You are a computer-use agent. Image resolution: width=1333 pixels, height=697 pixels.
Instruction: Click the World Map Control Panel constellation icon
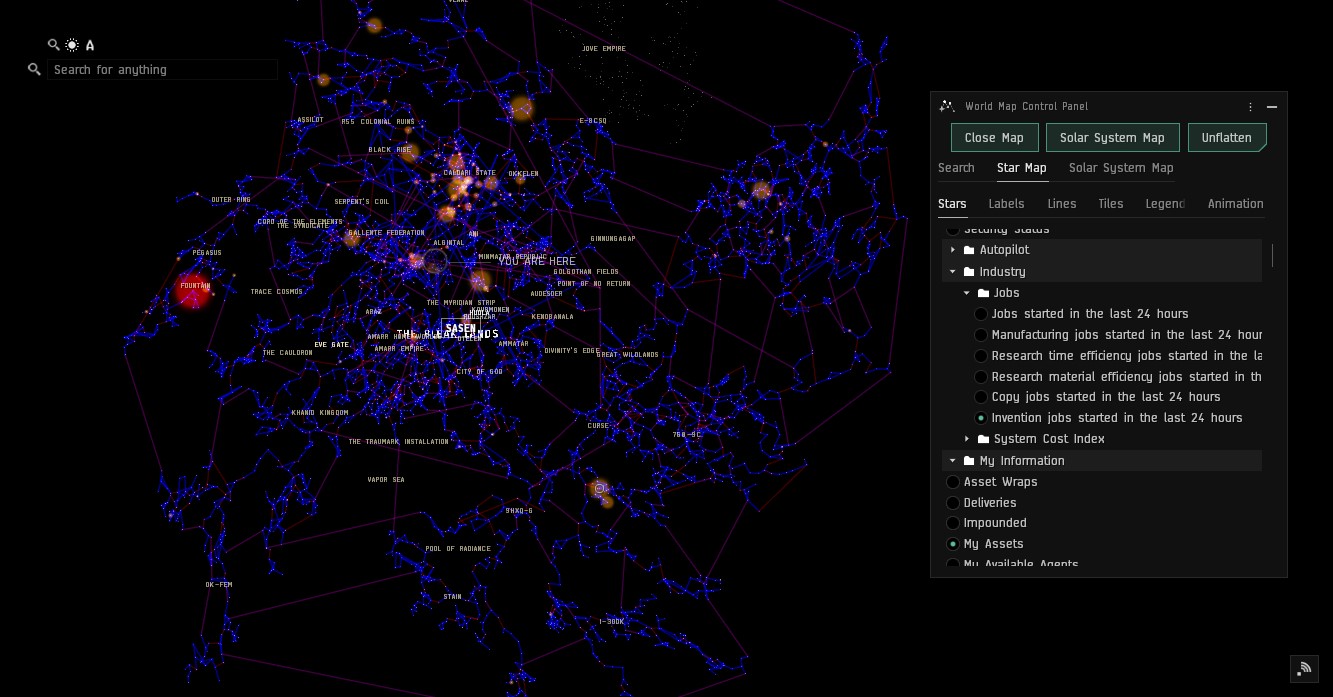point(948,106)
